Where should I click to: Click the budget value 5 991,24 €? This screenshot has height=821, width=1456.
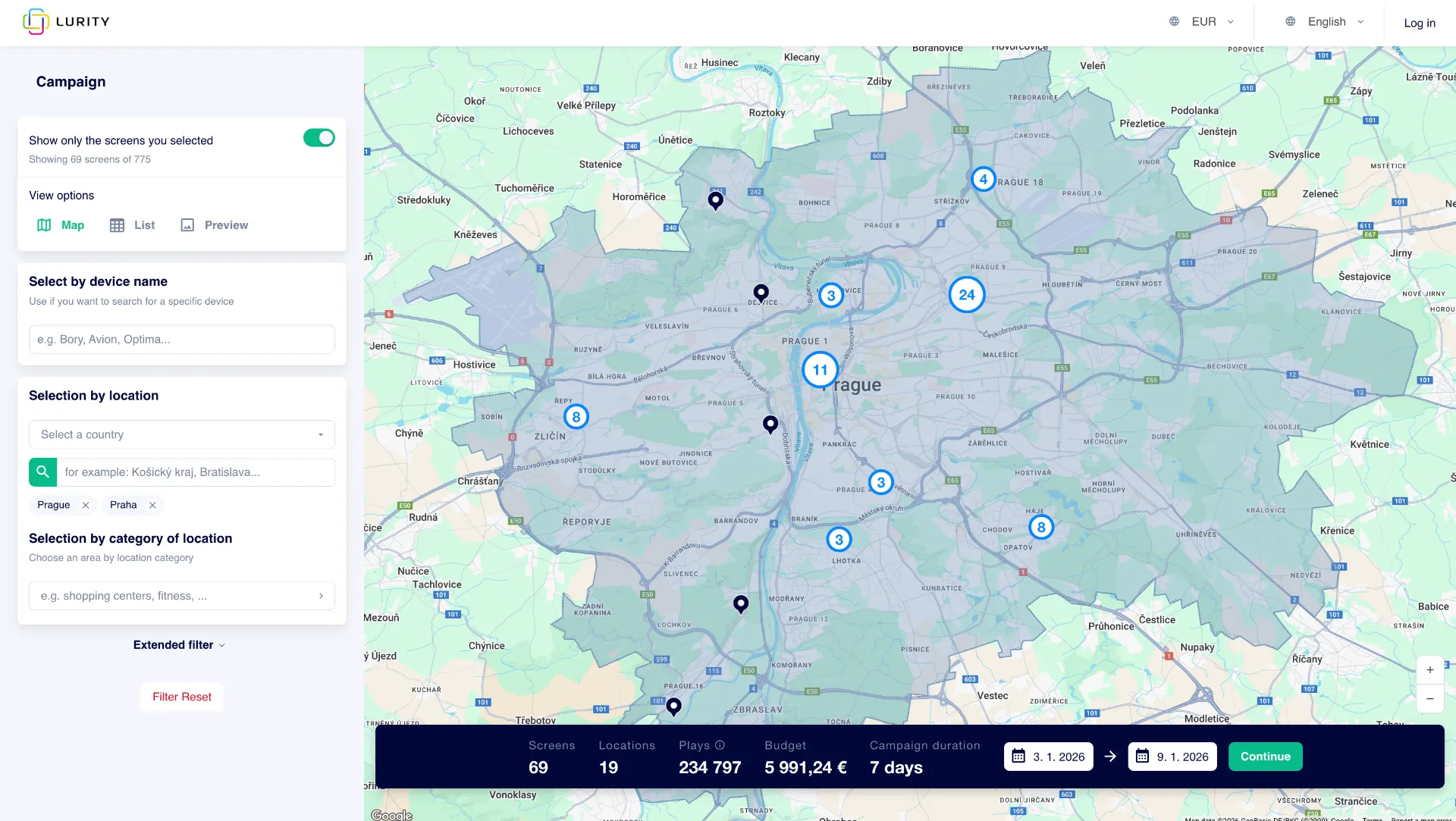pyautogui.click(x=805, y=767)
